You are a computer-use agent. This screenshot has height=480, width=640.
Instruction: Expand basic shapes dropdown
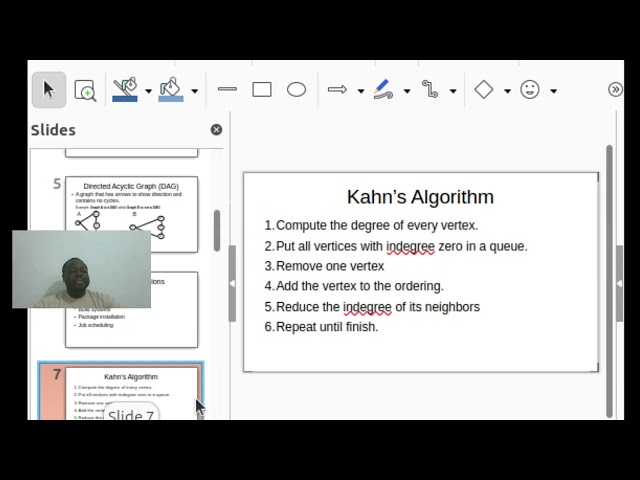click(x=507, y=91)
